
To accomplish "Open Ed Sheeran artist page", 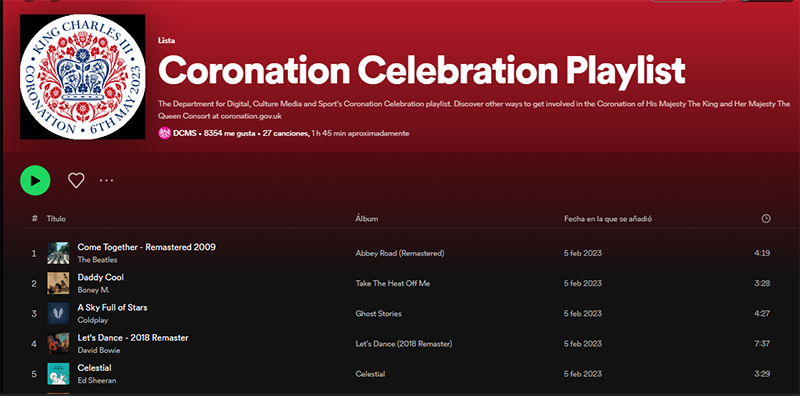I will point(97,380).
